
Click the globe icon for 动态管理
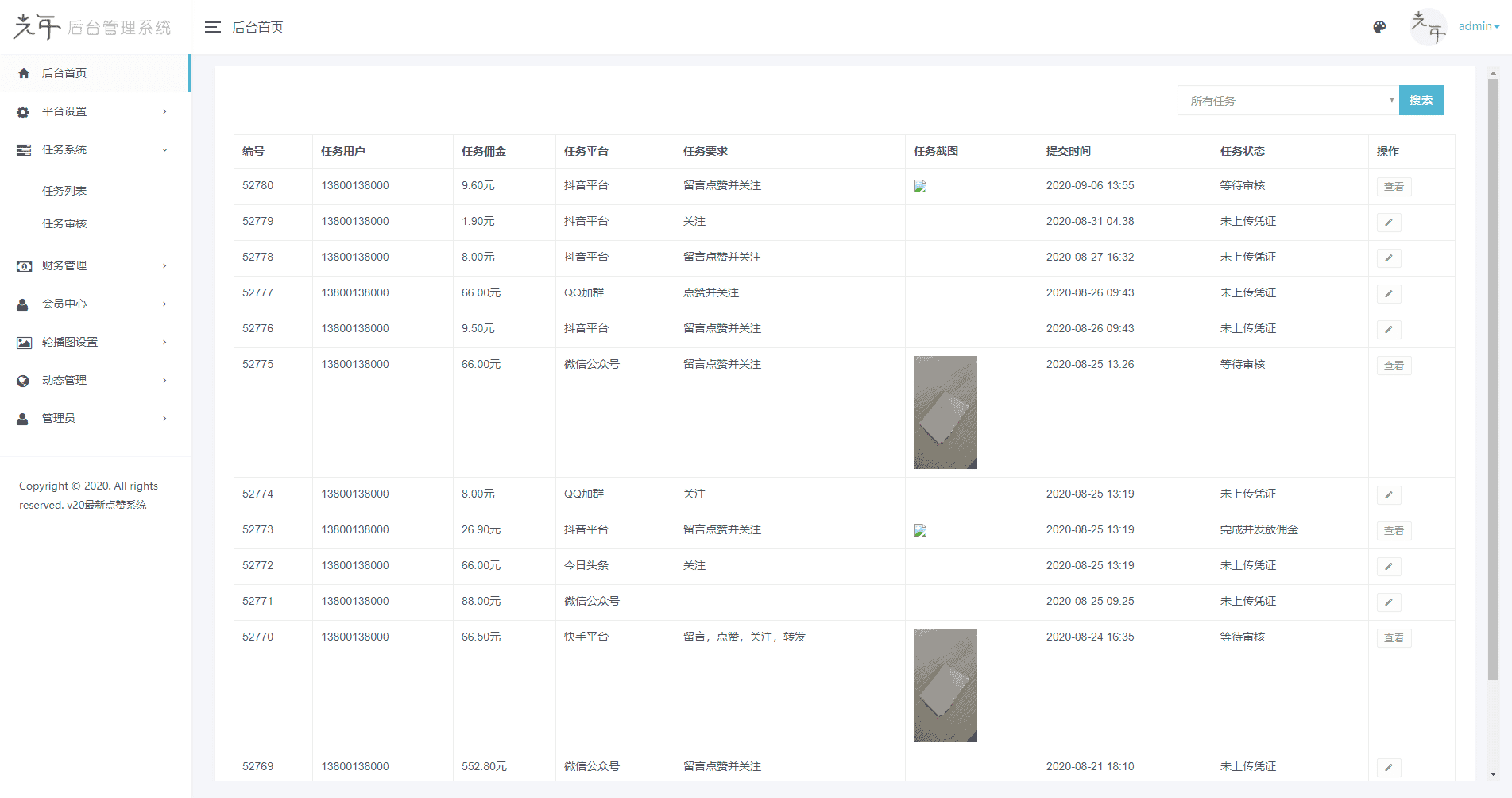(23, 381)
